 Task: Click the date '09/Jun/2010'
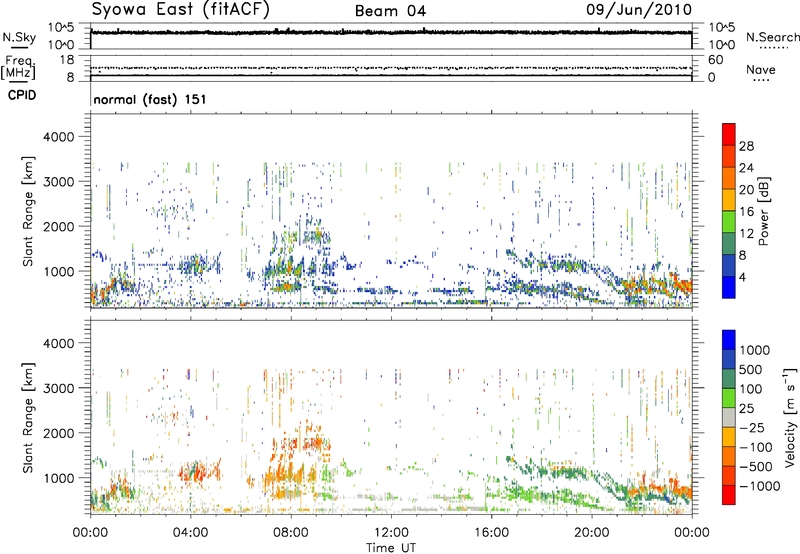[x=639, y=10]
